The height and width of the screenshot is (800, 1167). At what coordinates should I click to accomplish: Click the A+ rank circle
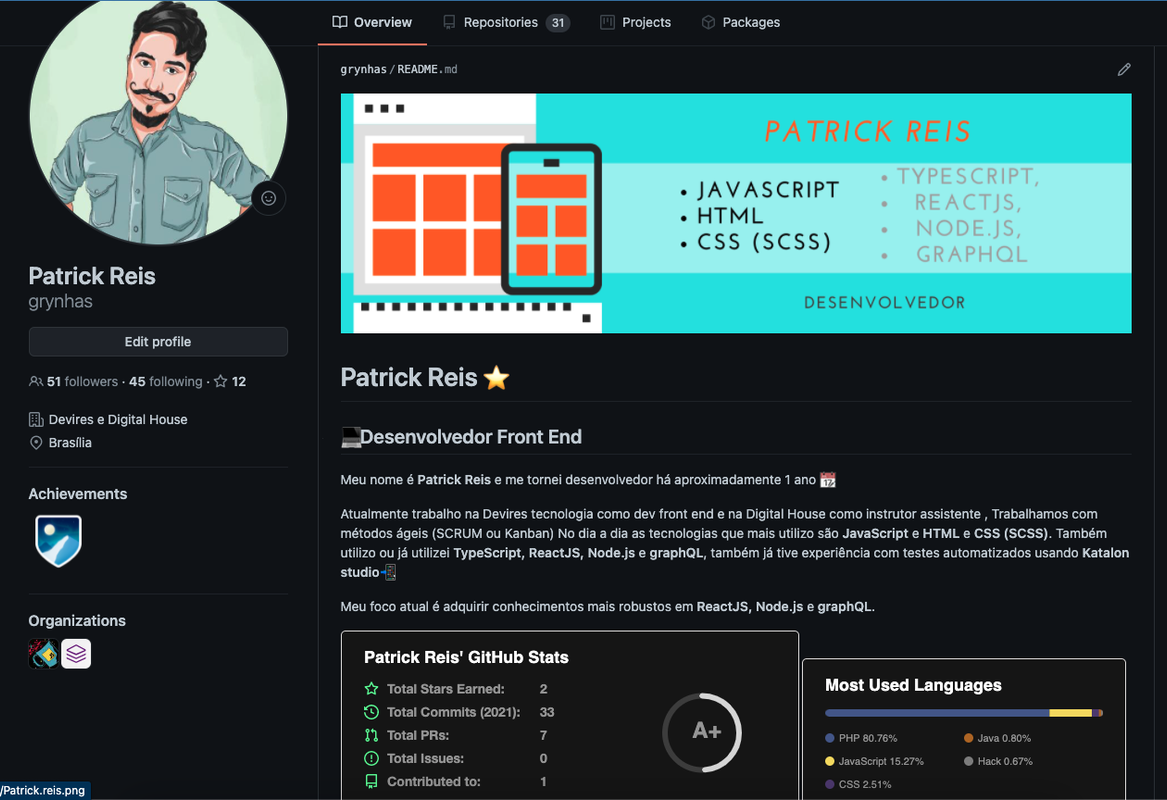click(703, 732)
